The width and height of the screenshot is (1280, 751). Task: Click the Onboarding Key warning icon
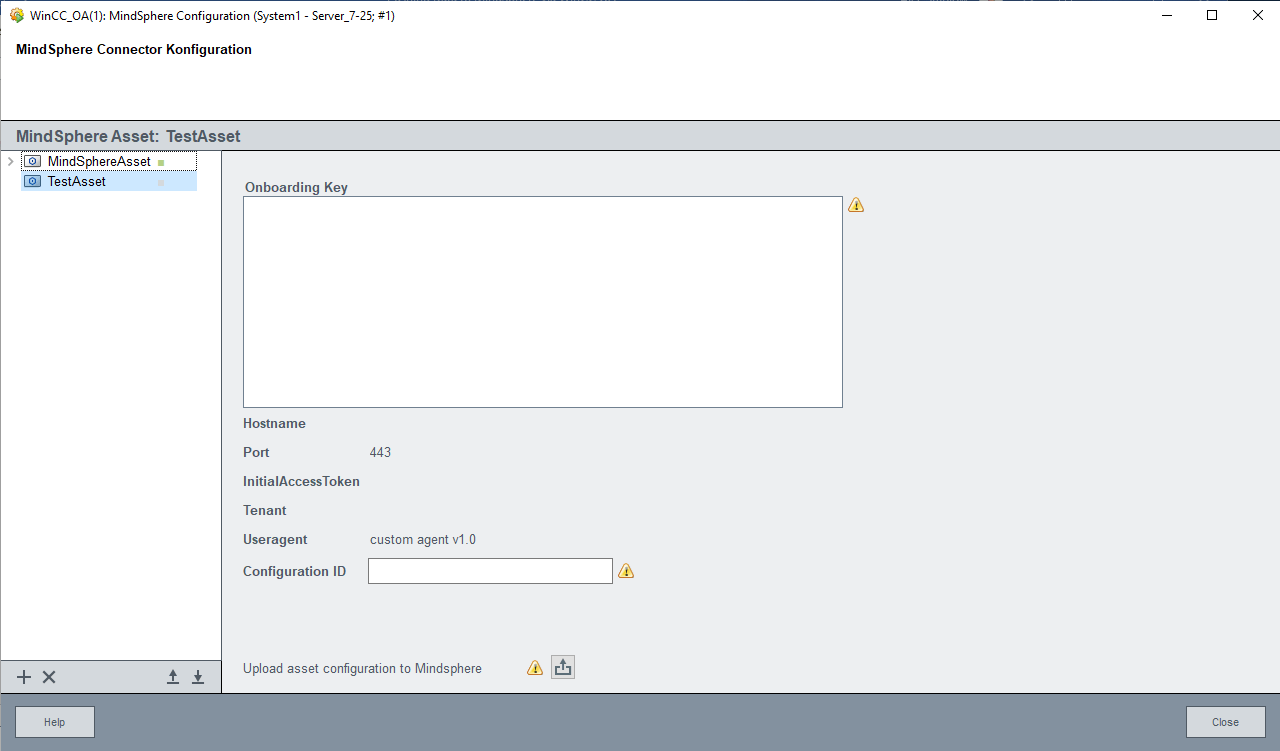[x=856, y=205]
